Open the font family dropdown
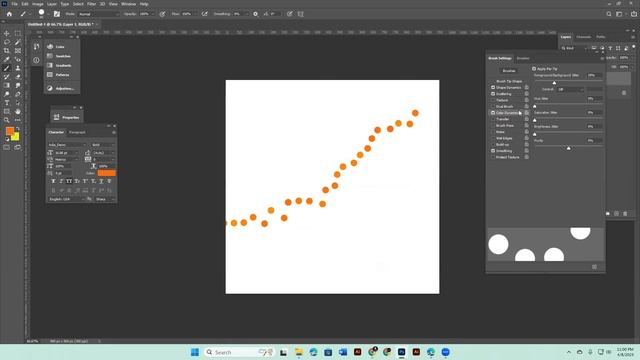 click(x=67, y=145)
